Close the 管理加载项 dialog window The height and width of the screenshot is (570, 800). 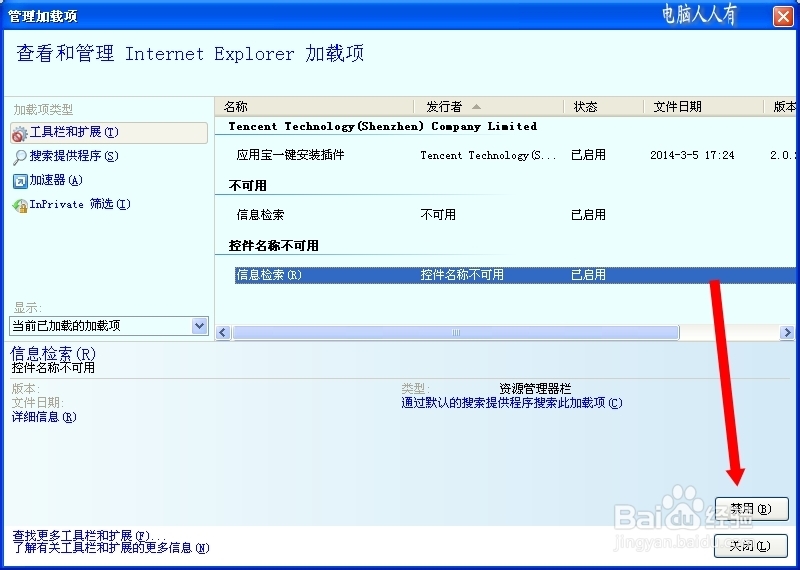pos(783,16)
